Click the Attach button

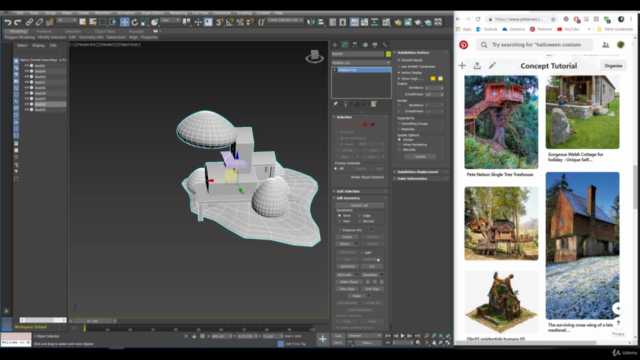pos(344,244)
